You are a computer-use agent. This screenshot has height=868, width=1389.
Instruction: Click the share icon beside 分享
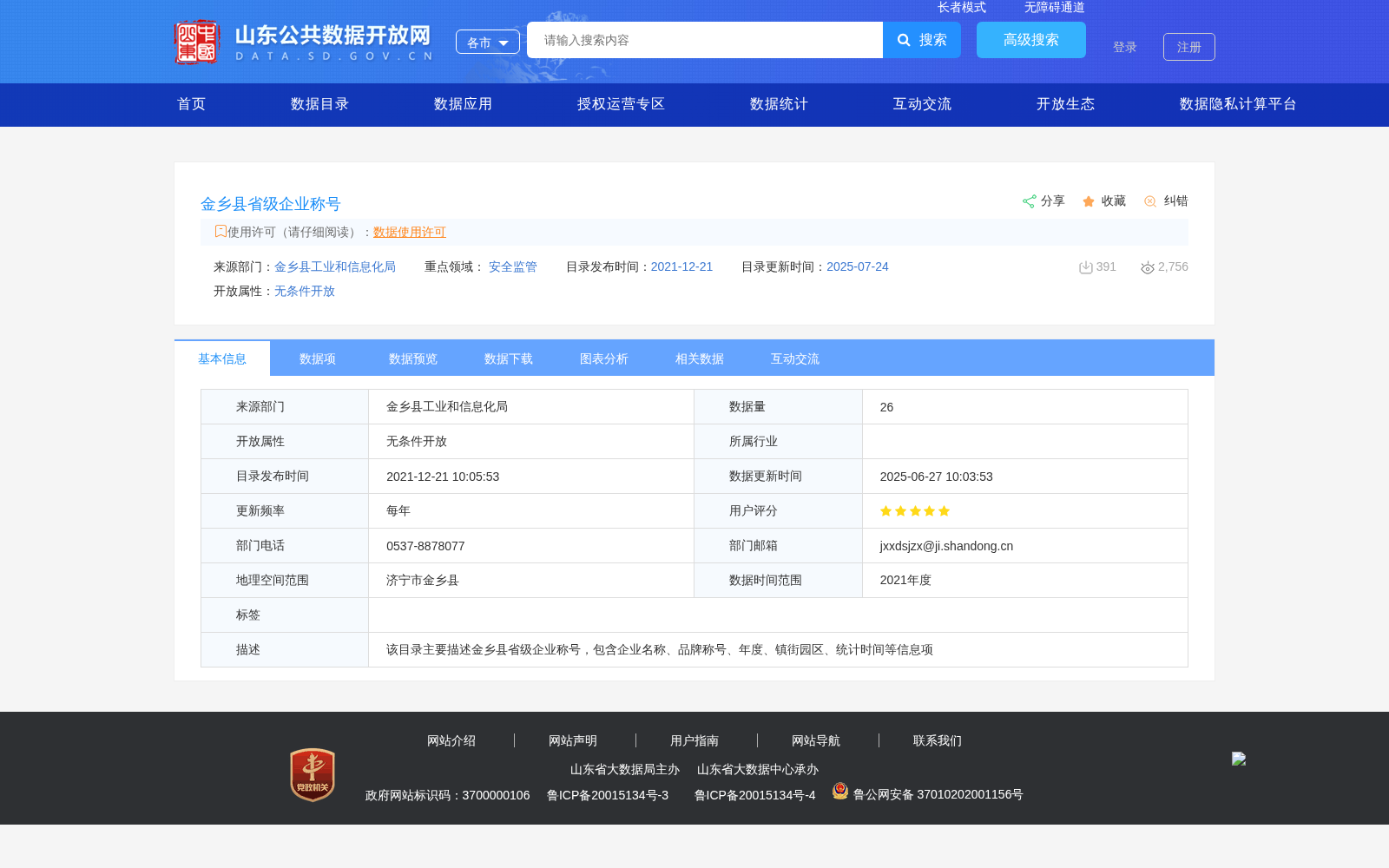tap(1029, 201)
